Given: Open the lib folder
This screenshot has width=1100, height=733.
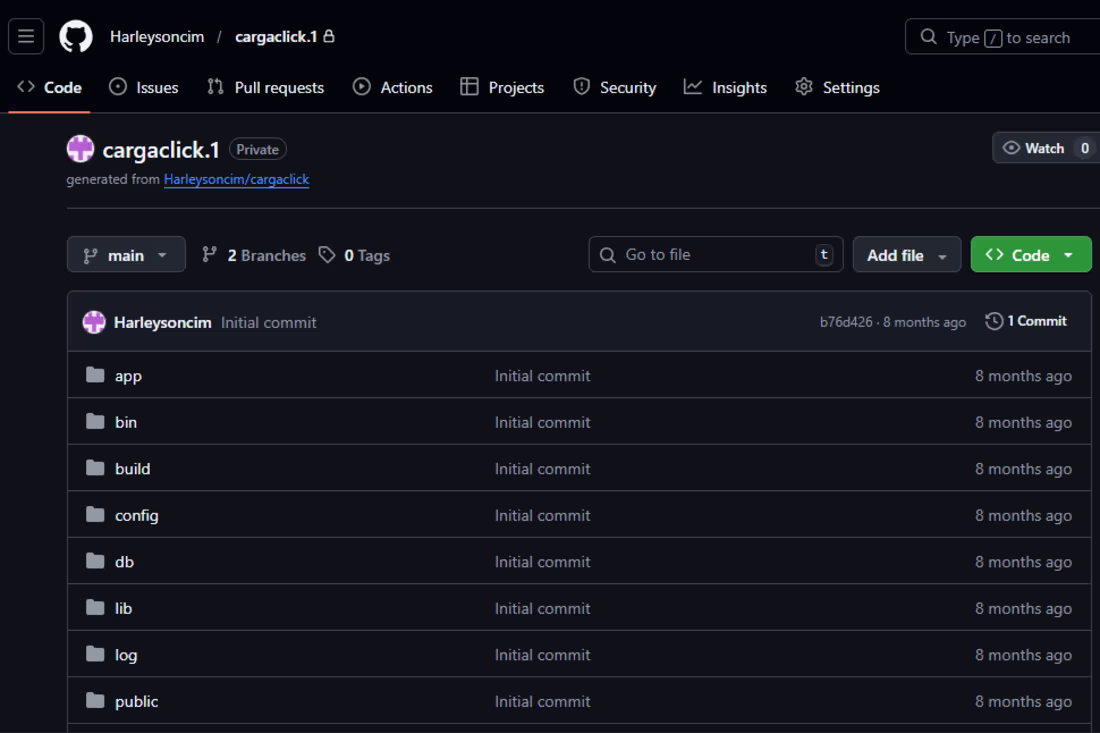Looking at the screenshot, I should 123,608.
